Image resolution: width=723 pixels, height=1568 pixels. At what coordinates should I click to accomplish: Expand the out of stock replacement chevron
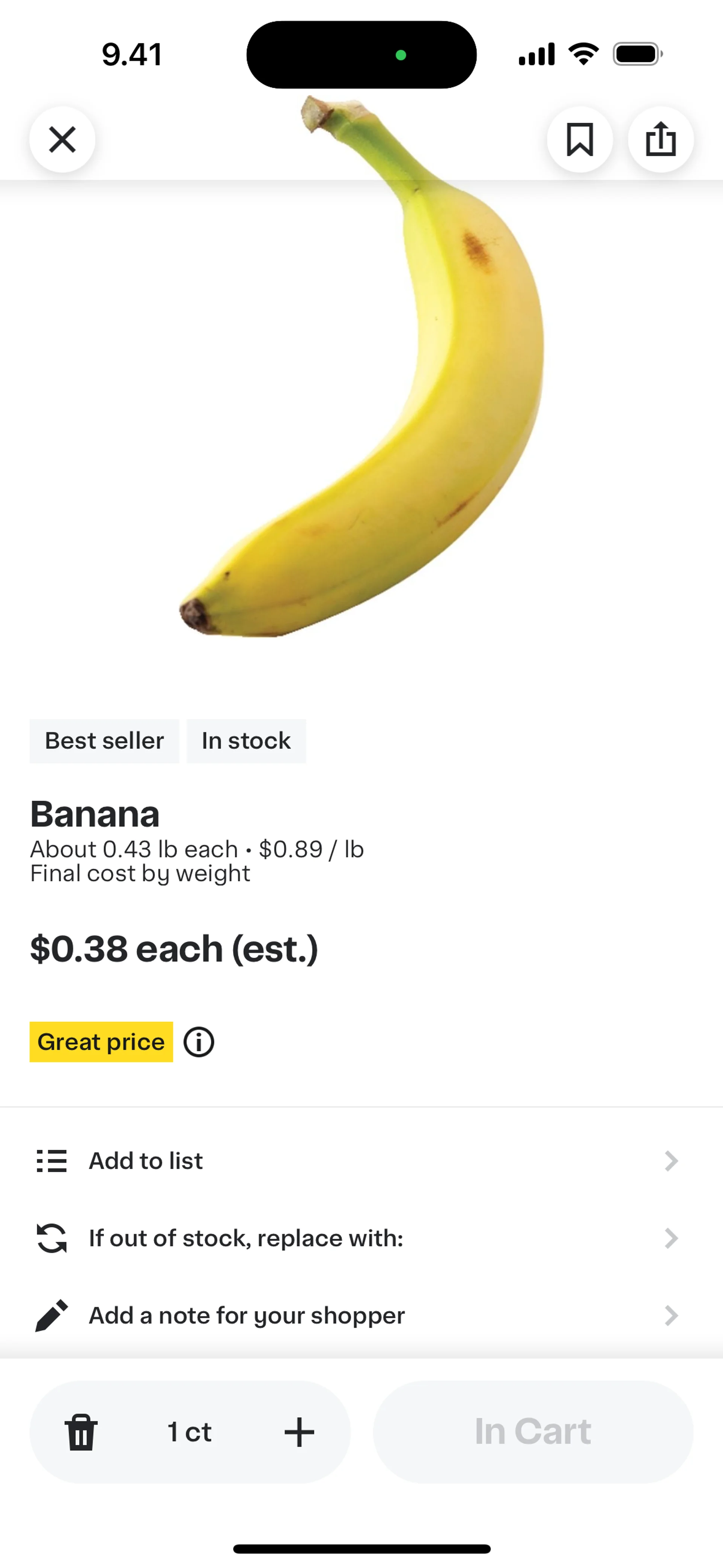tap(671, 1238)
